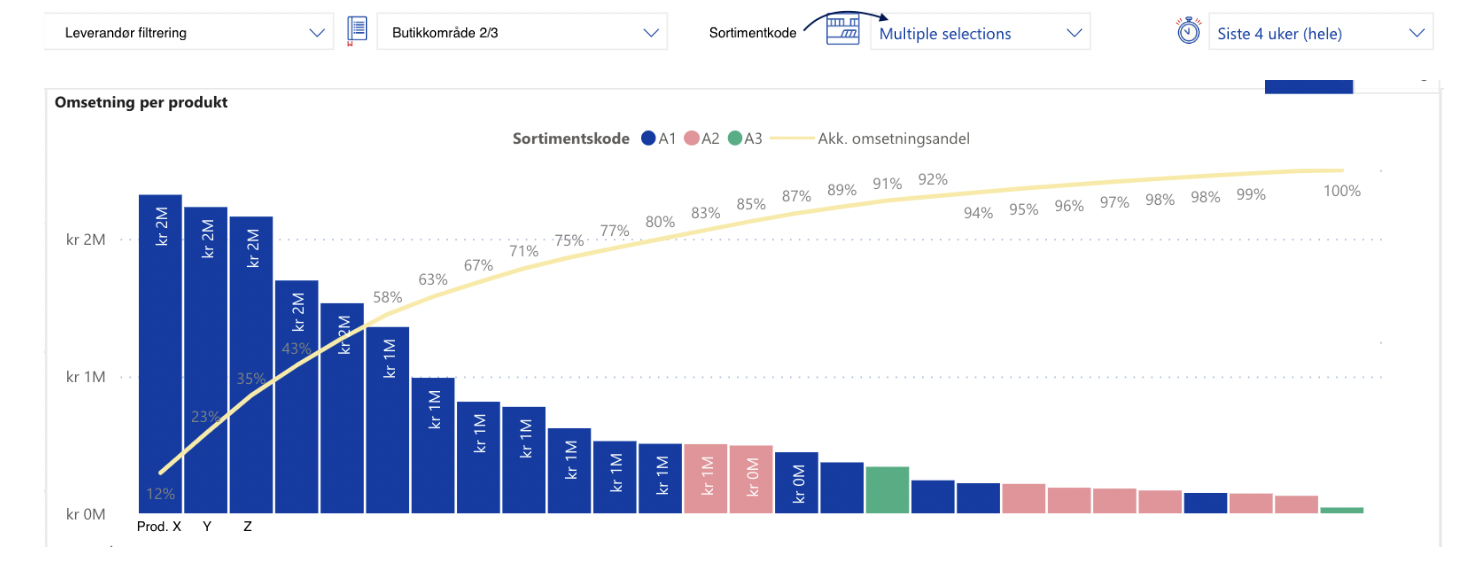Image resolution: width=1480 pixels, height=574 pixels.
Task: Click the notebook icon beside Butikkområde dropdown
Action: (358, 32)
